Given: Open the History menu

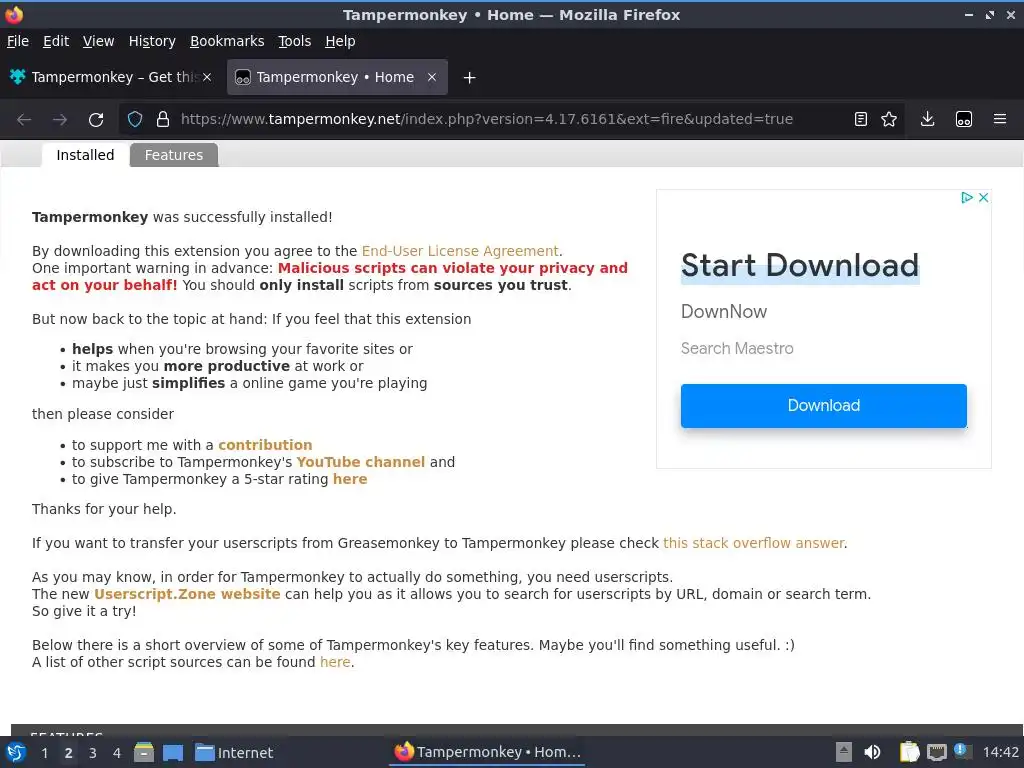Looking at the screenshot, I should point(152,41).
